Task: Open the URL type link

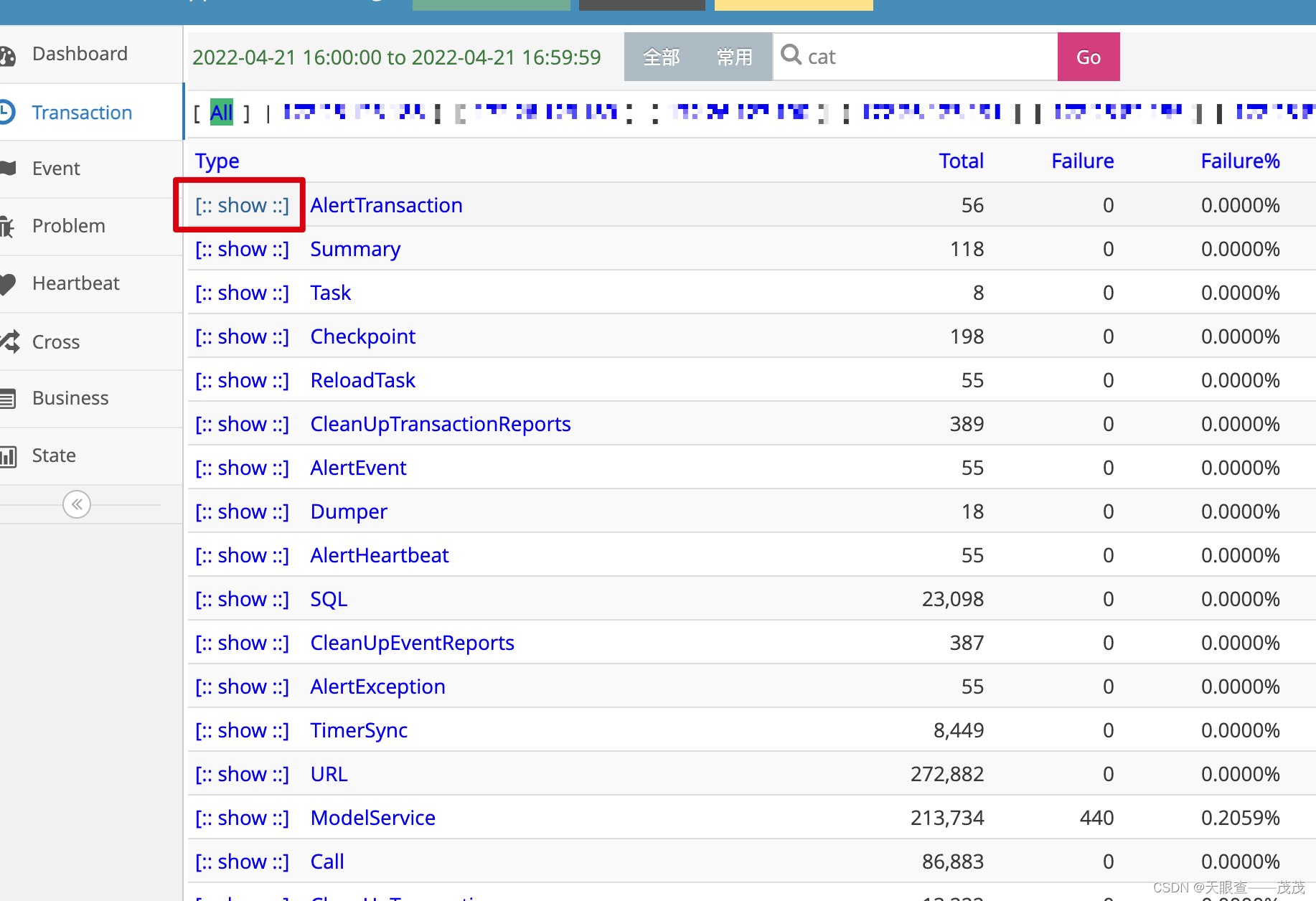Action: click(329, 774)
